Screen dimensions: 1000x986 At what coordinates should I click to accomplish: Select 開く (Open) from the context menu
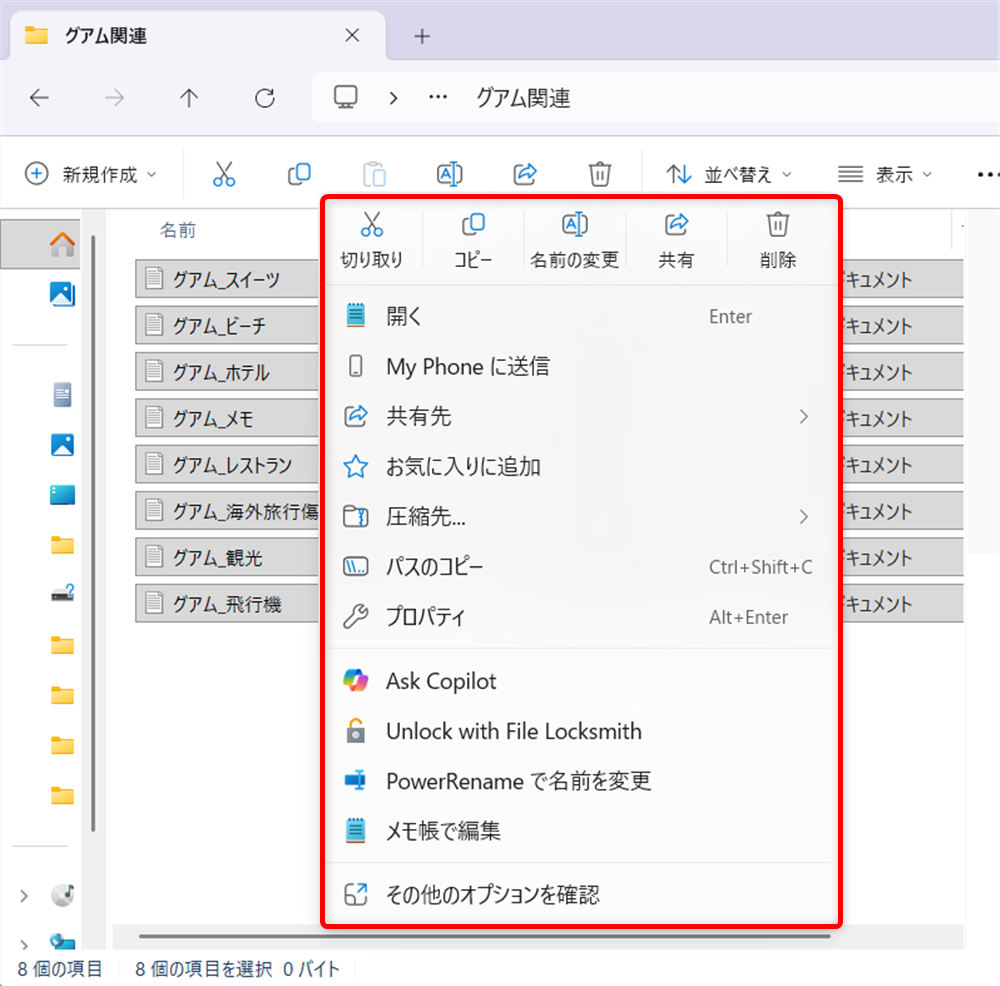click(402, 316)
